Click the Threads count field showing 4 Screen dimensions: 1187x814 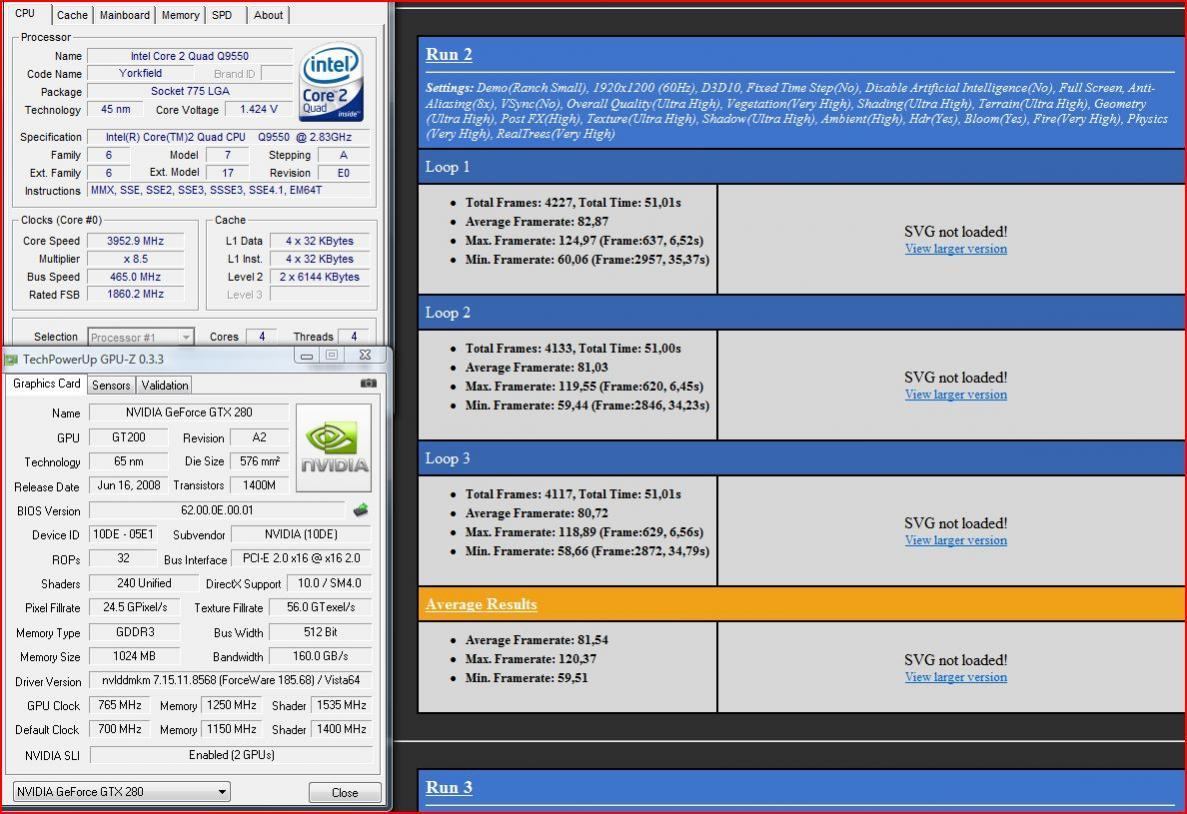tap(353, 336)
